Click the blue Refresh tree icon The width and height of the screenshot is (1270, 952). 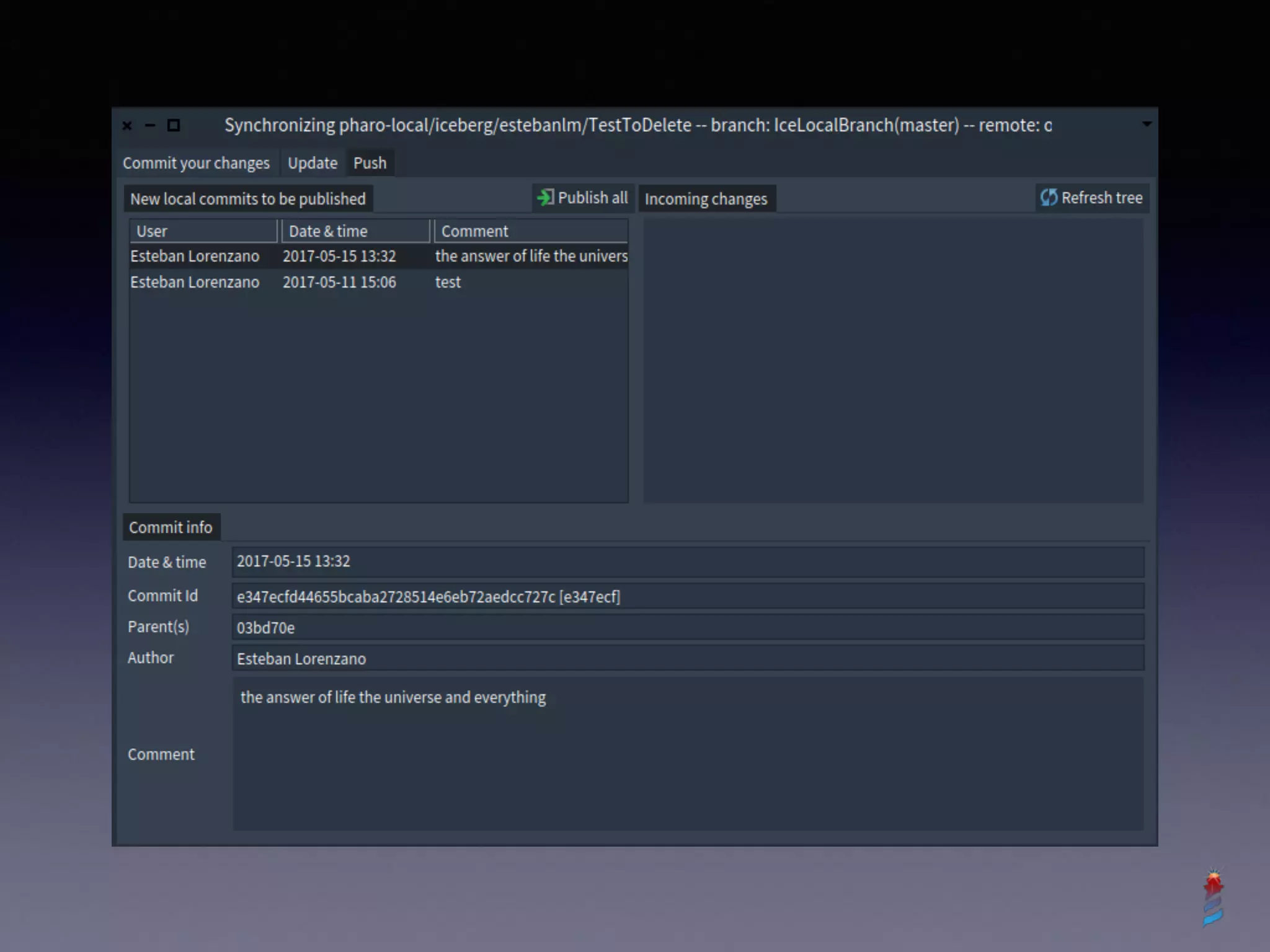click(x=1049, y=198)
